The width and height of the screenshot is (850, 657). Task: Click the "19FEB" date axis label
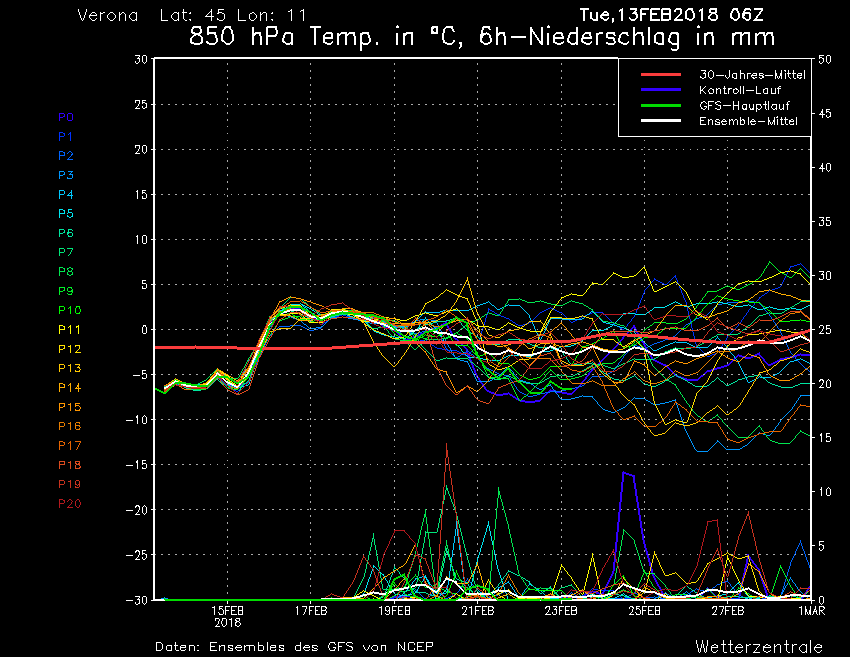click(395, 611)
